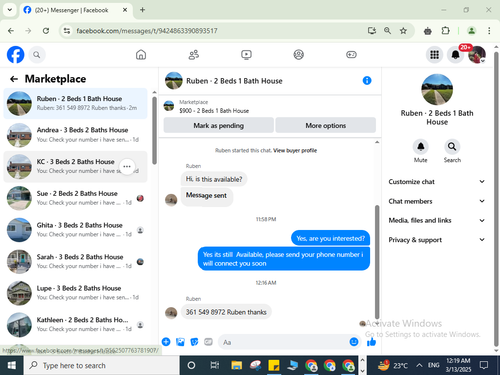Viewport: 500px width, 375px height.
Task: Open the Kathleen - 2 Beds 2 Baths conversation
Action: click(x=75, y=324)
